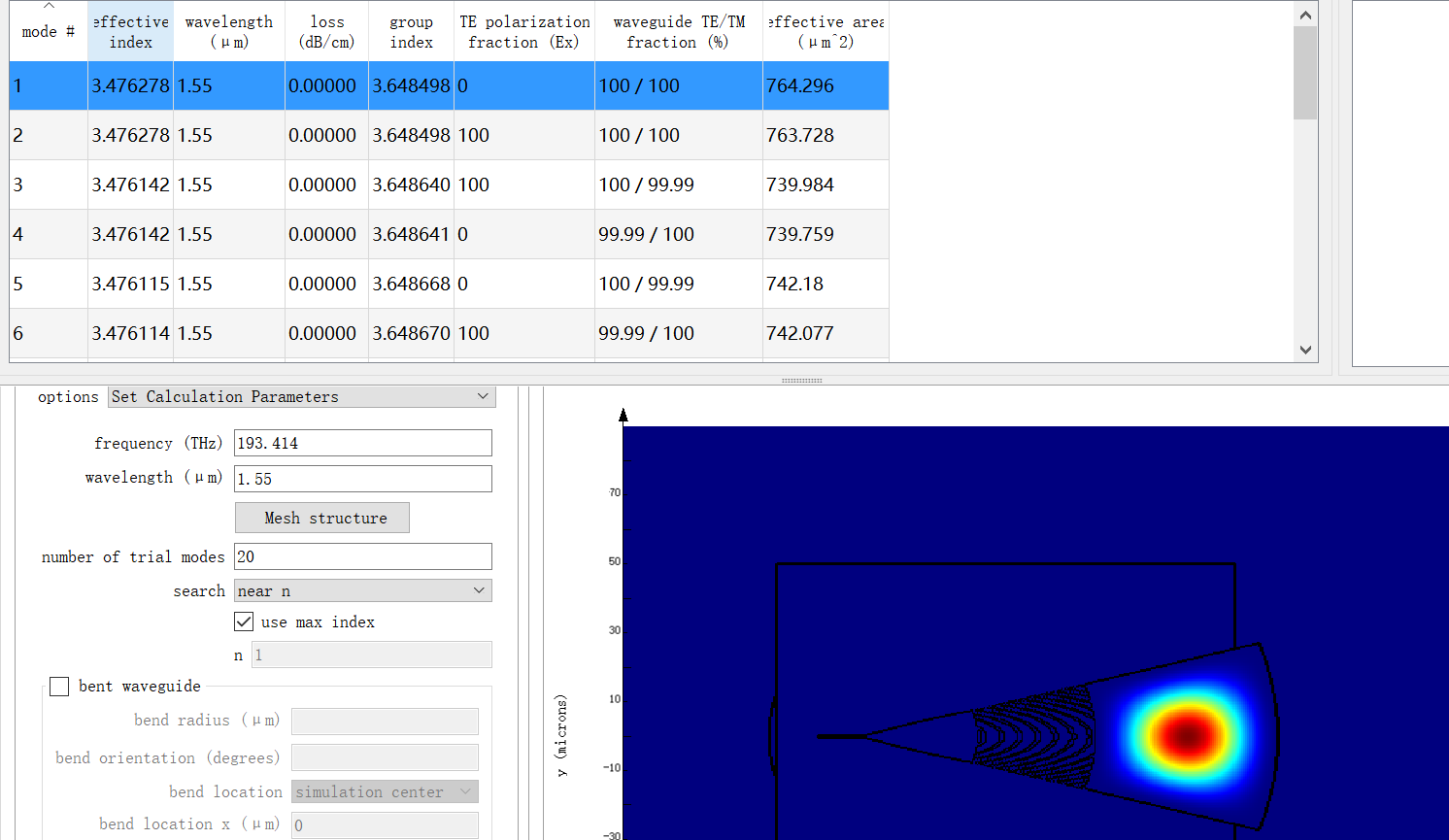Select mode 2 row in the list

pyautogui.click(x=447, y=136)
